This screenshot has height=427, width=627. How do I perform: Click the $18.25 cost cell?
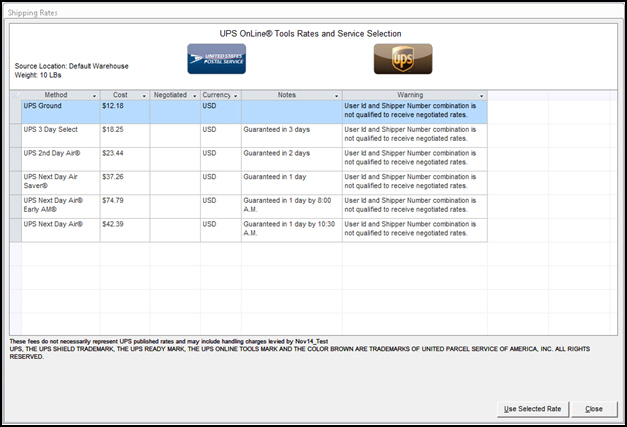[125, 135]
